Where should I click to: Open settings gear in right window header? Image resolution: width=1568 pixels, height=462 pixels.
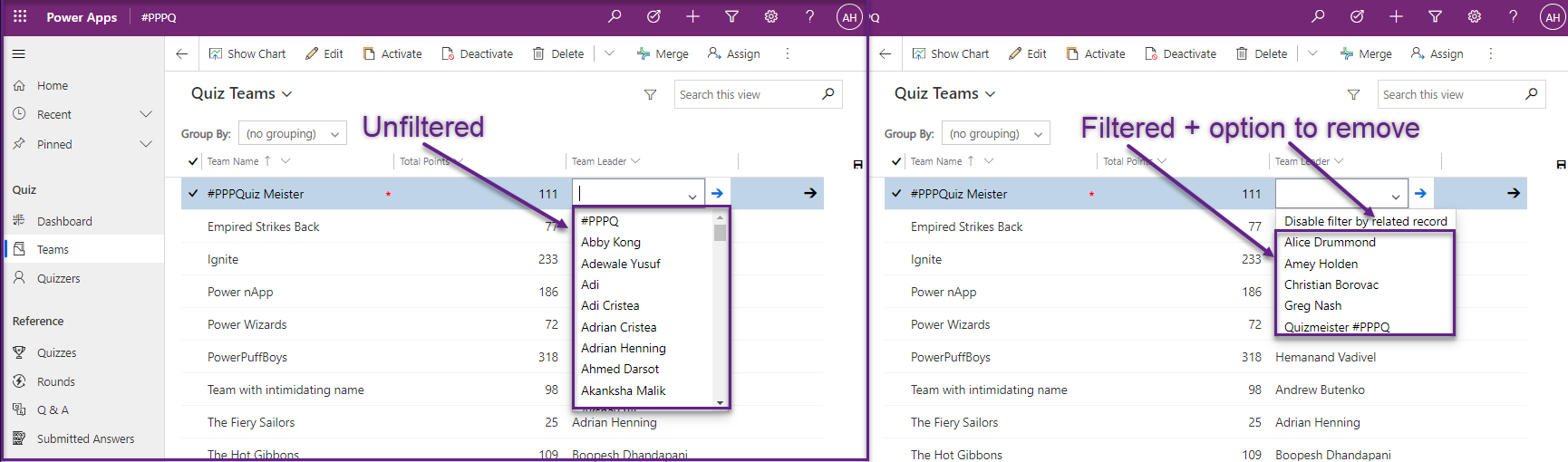[x=1475, y=16]
